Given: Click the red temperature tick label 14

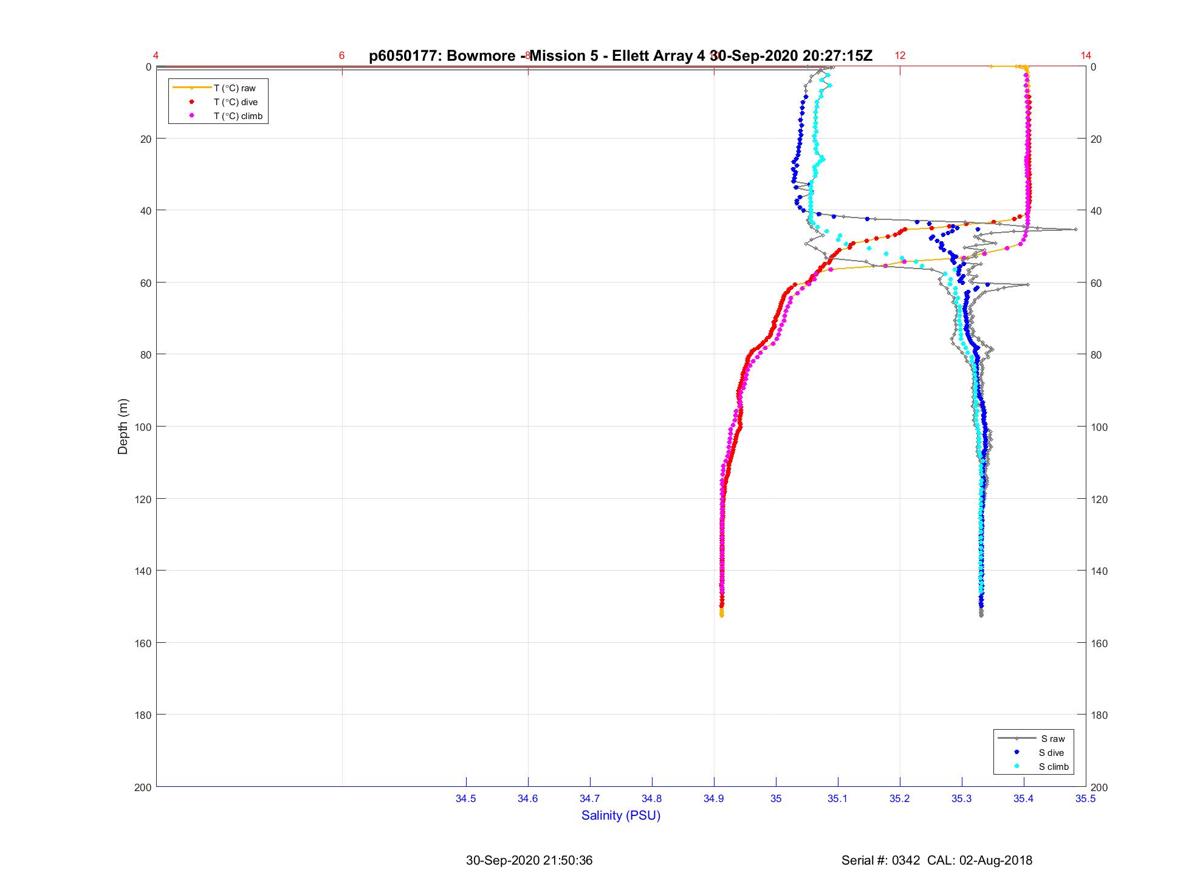Looking at the screenshot, I should (x=1086, y=56).
